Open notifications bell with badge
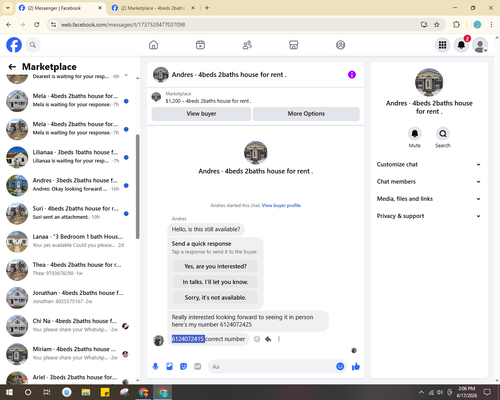500x400 pixels. pos(461,45)
